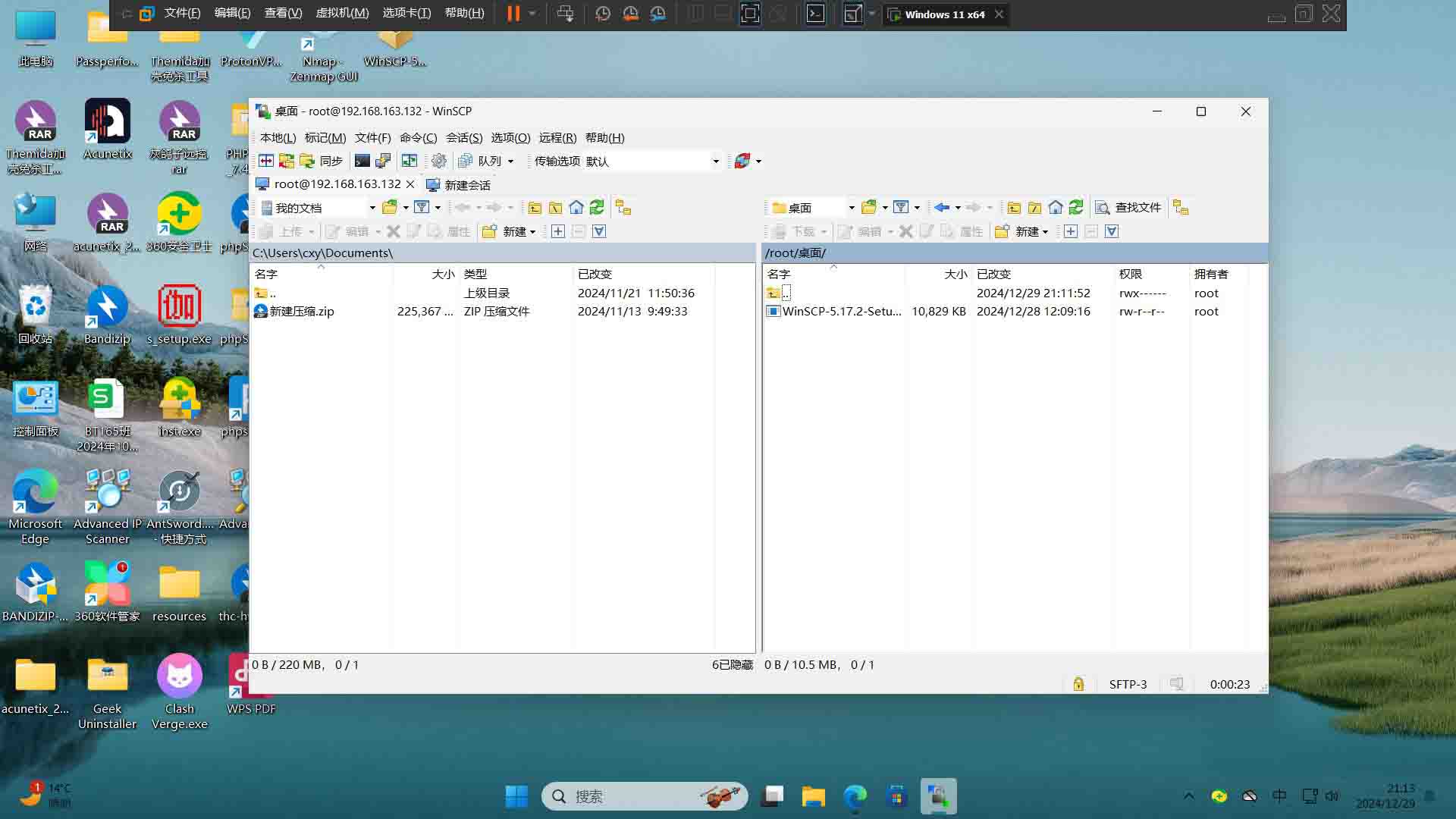Open the 命令(C) menu
The image size is (1456, 819).
[x=418, y=137]
